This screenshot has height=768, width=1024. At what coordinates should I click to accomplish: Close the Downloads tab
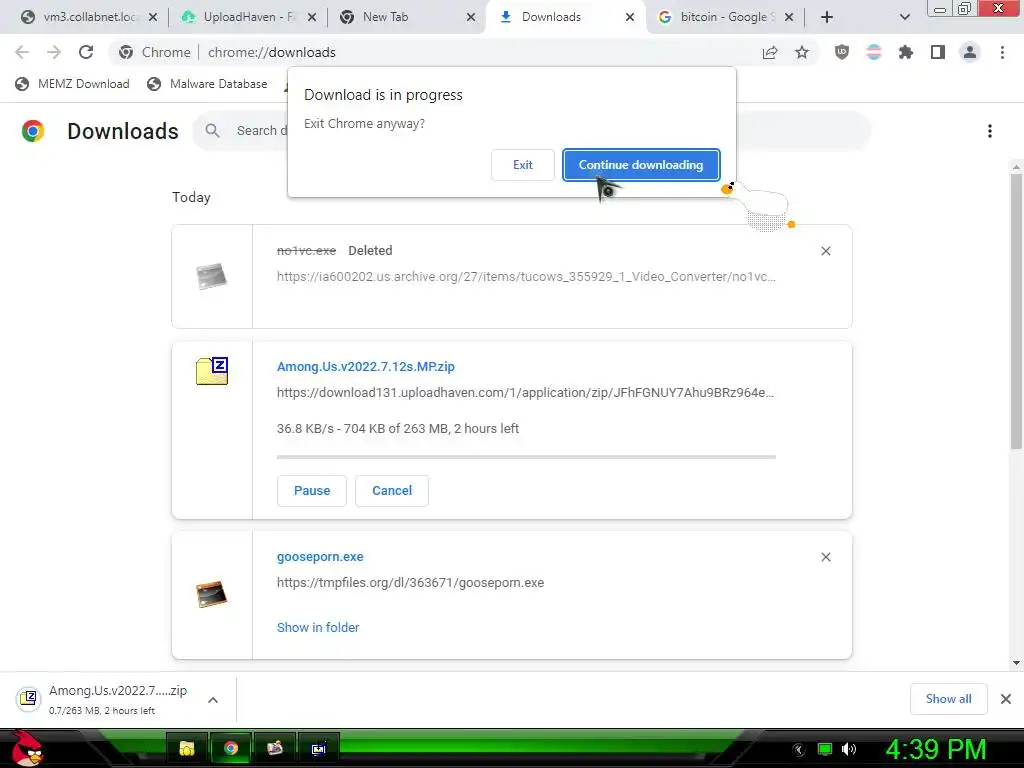click(630, 17)
